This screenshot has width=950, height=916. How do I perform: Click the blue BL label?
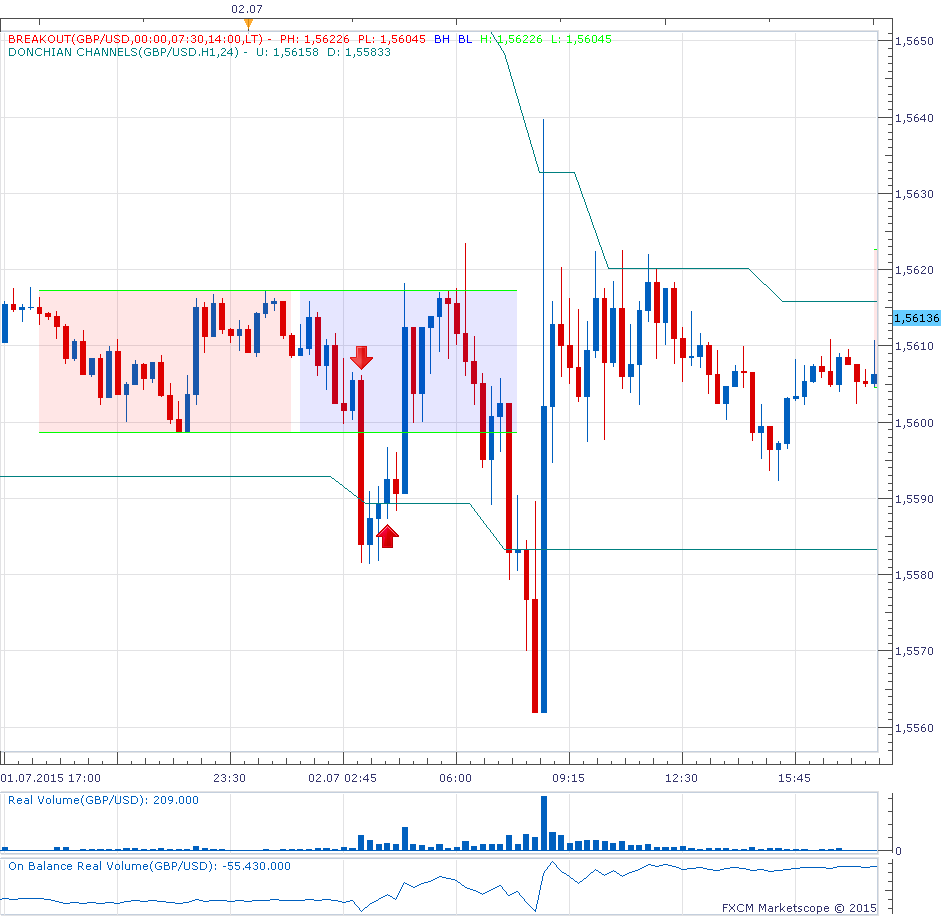click(465, 39)
